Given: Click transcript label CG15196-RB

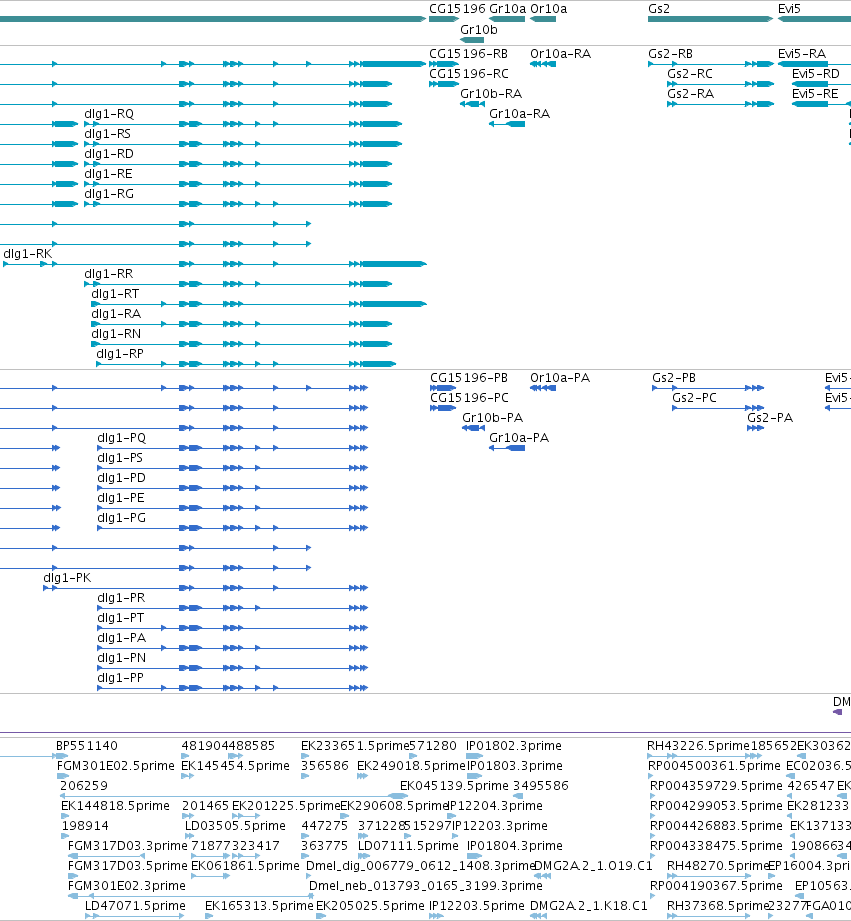Looking at the screenshot, I should [469, 54].
